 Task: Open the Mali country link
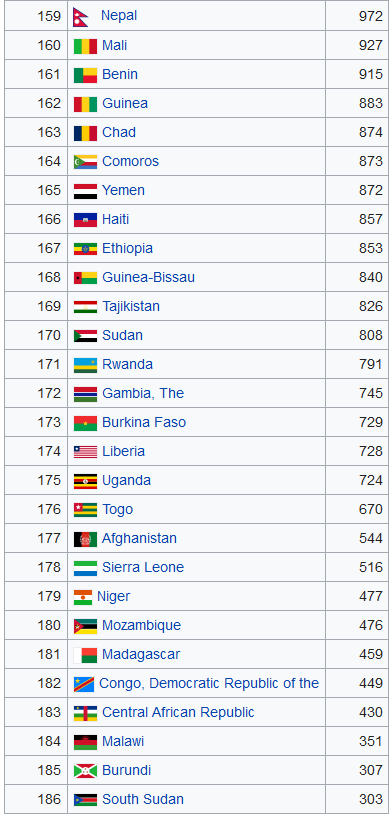tap(114, 45)
